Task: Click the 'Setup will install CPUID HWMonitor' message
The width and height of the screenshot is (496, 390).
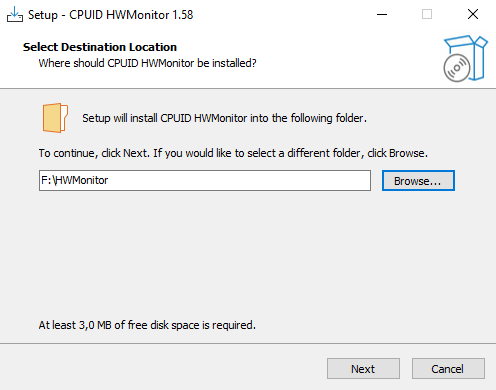Action: (x=224, y=118)
